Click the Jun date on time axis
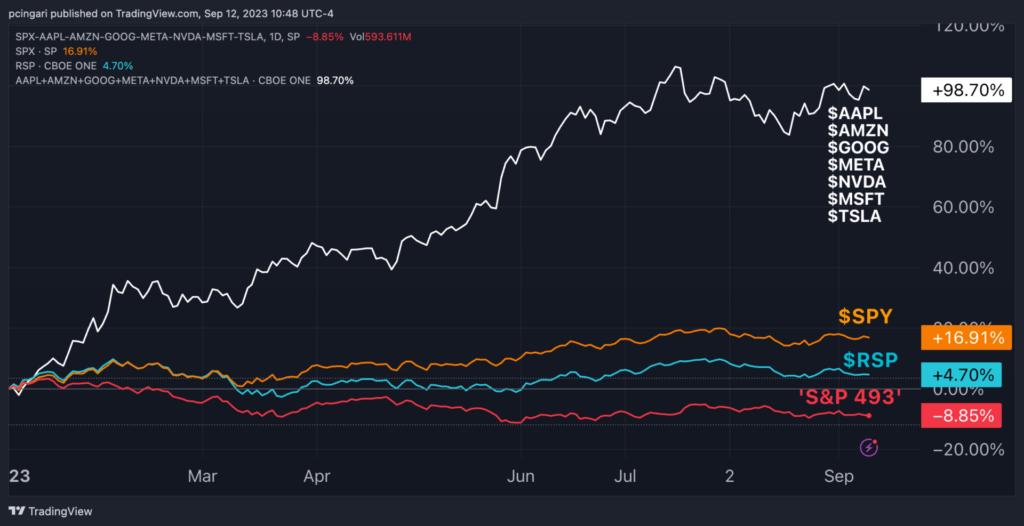This screenshot has width=1024, height=526. (520, 477)
